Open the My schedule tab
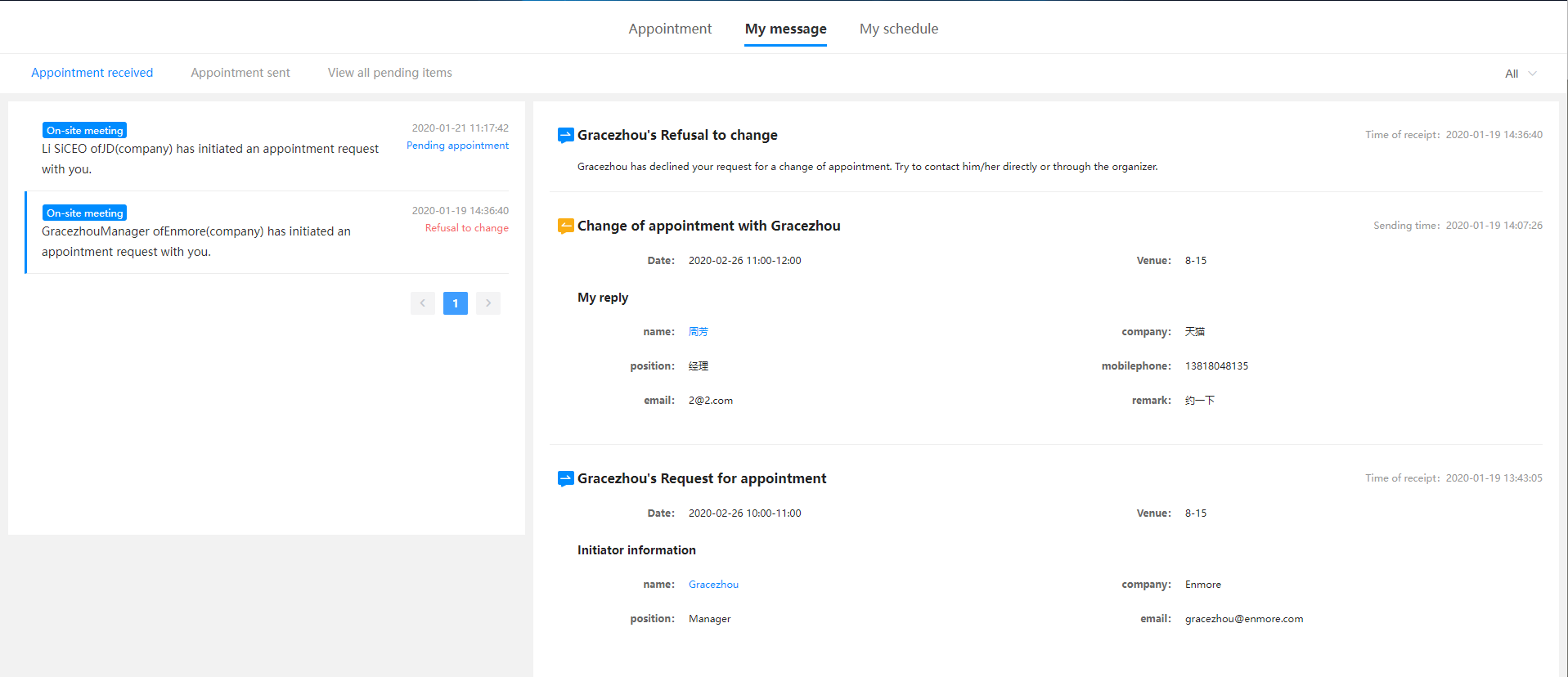Screen dimensions: 1568x677 point(898,29)
